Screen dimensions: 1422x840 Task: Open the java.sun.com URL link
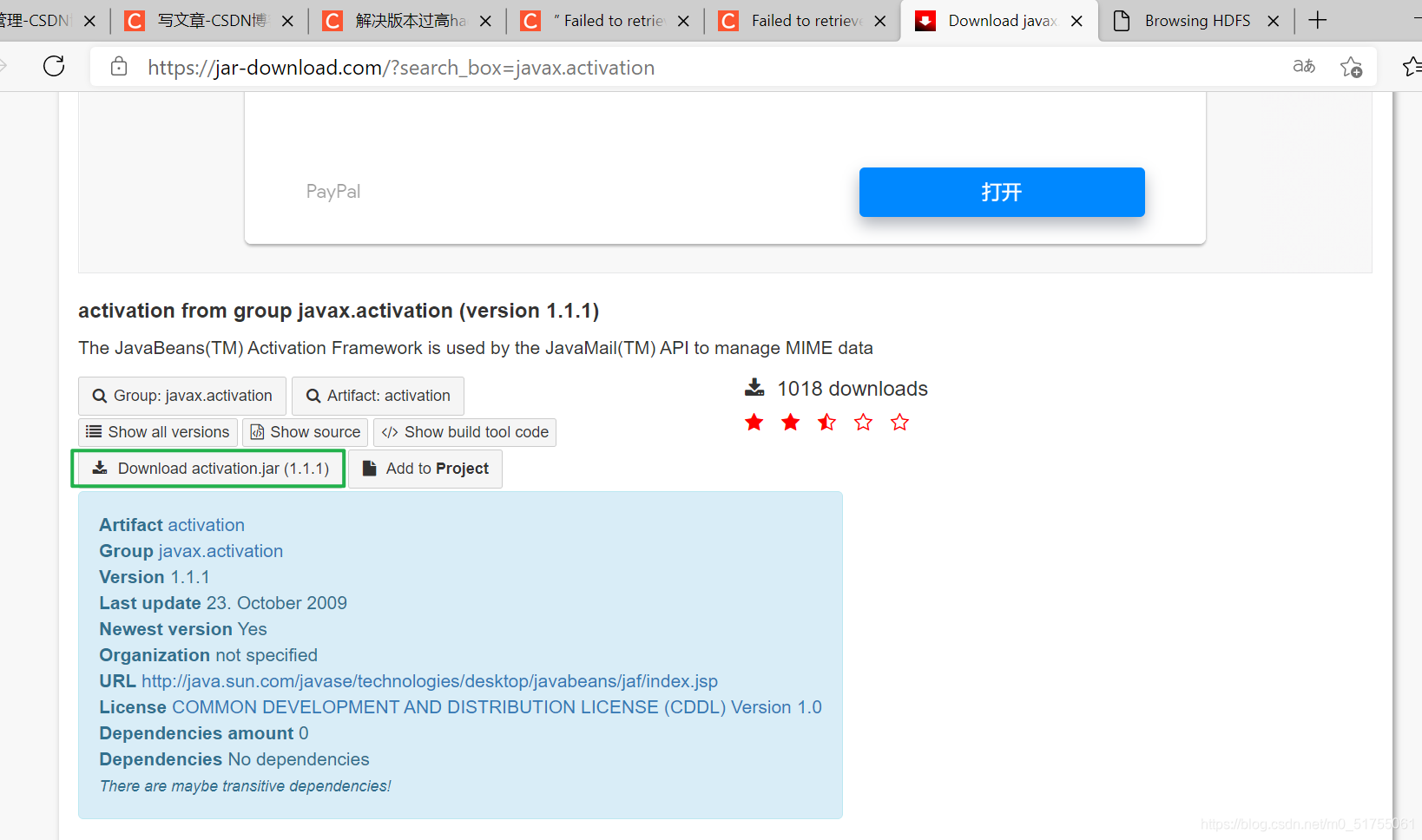[431, 680]
